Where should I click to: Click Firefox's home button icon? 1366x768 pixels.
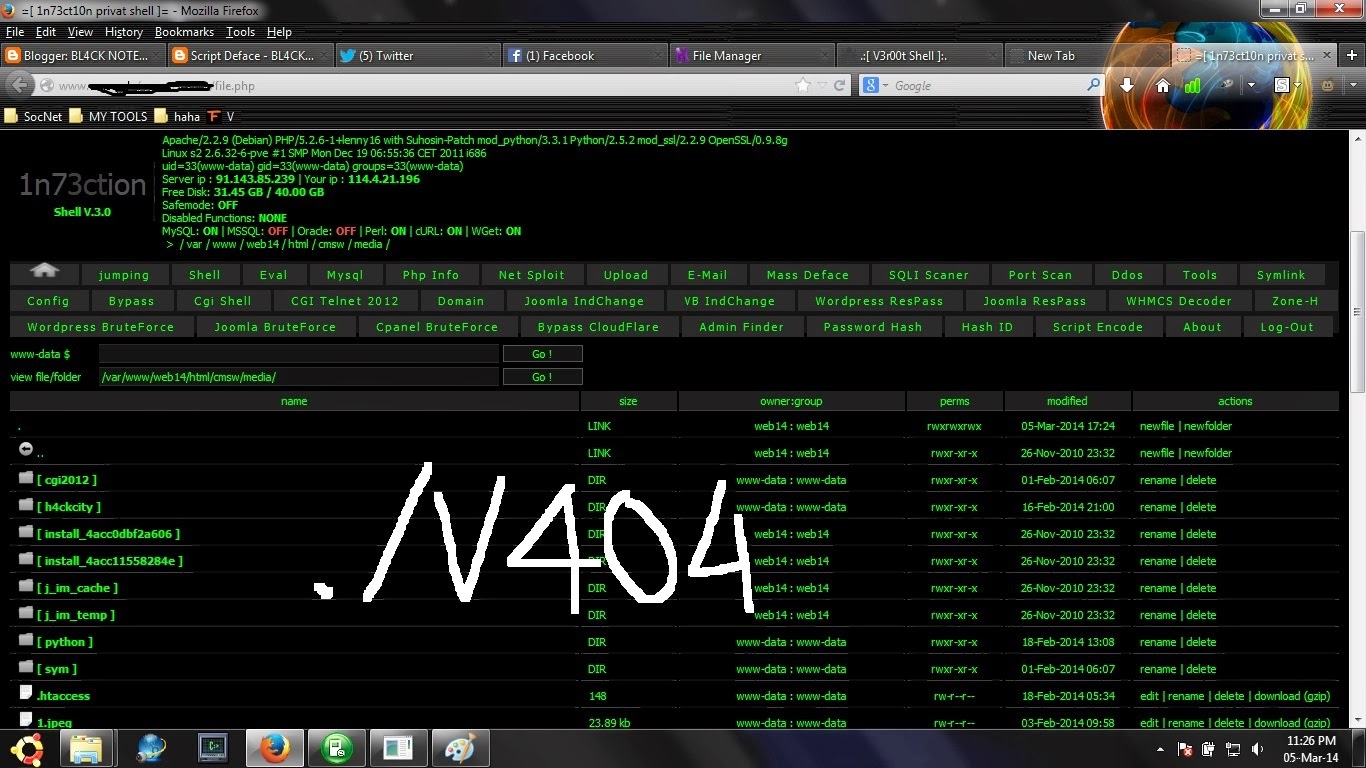pos(1163,85)
